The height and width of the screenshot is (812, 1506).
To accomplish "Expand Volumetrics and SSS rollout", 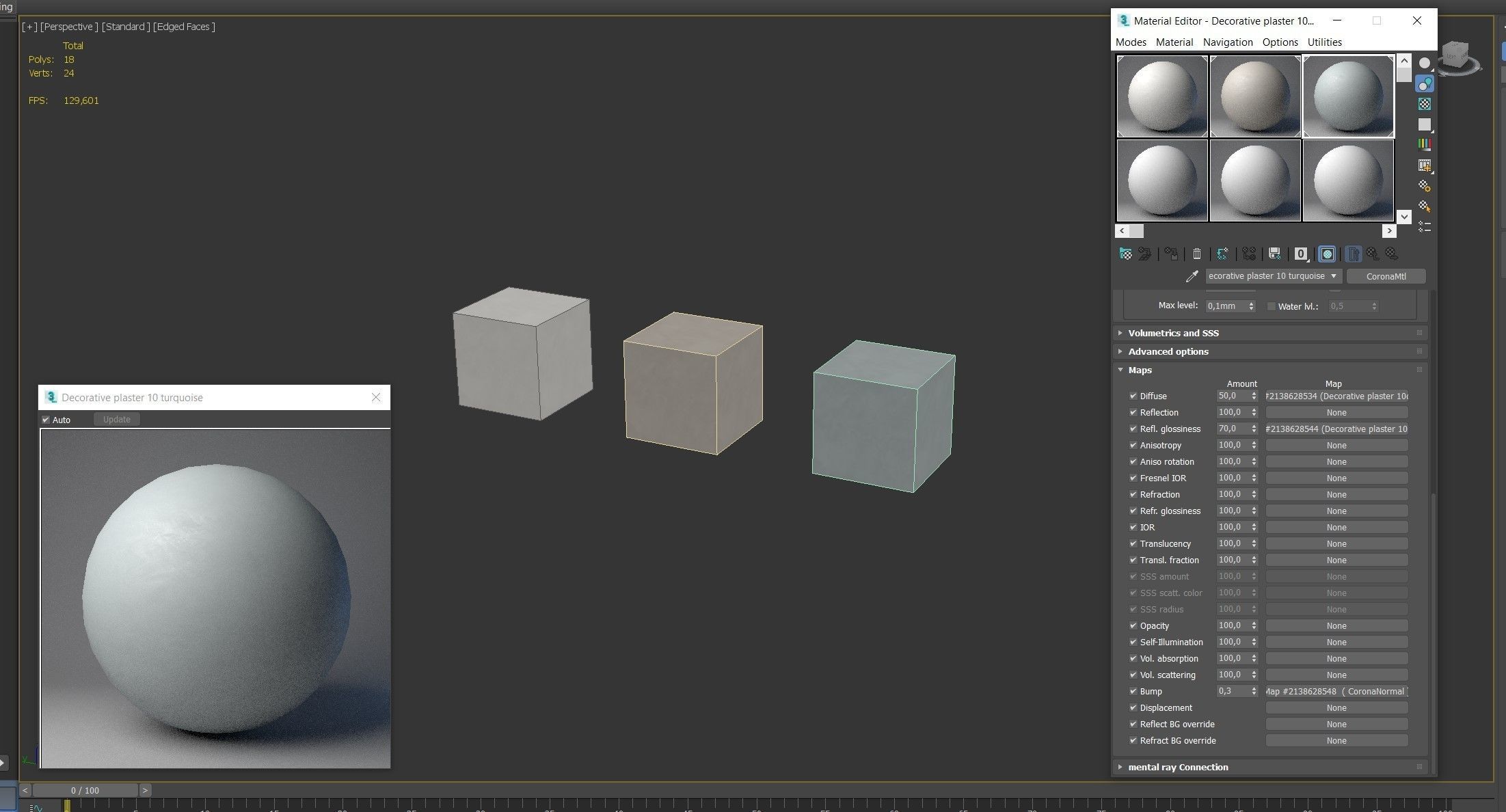I will [1173, 333].
